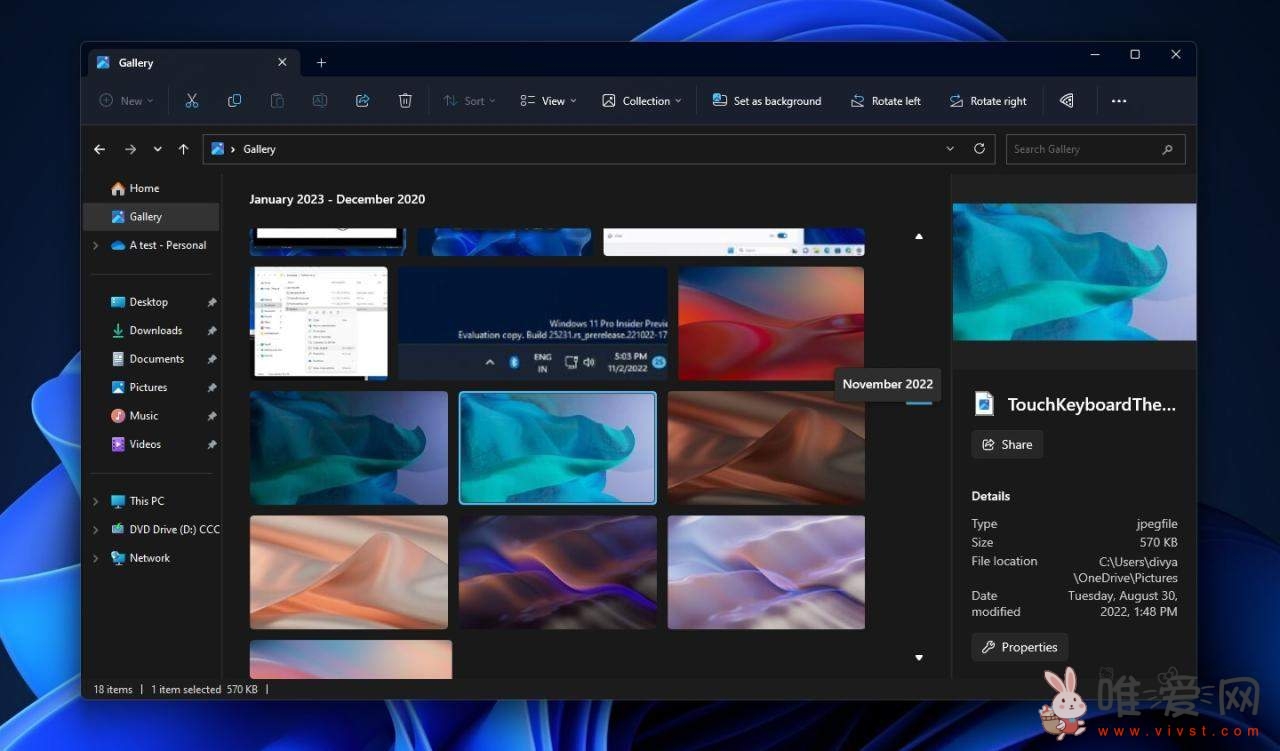Expand Network tree node
Viewport: 1280px width, 751px height.
point(96,558)
